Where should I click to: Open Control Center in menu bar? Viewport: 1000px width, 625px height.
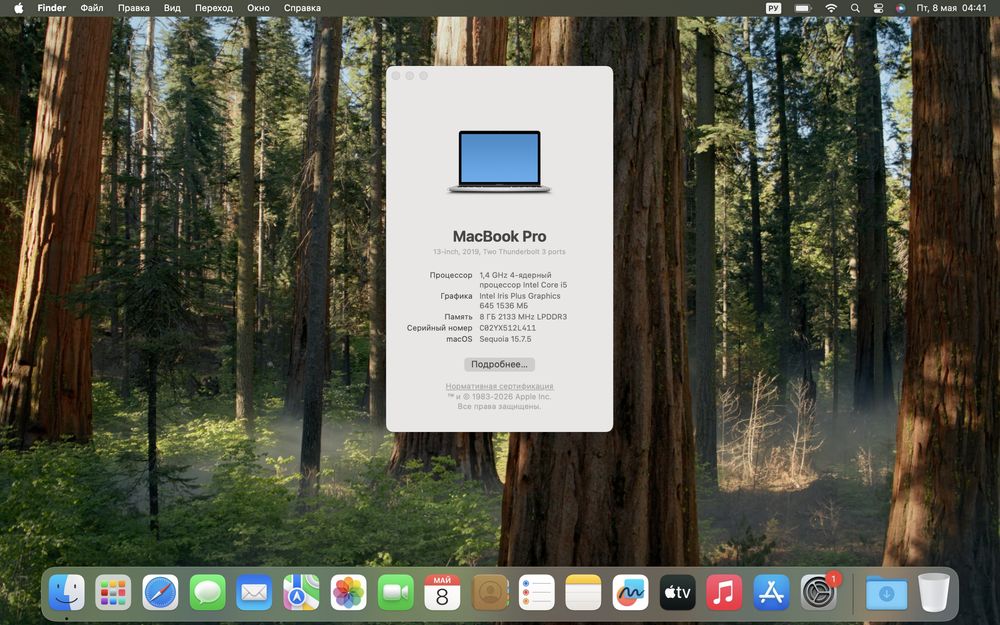click(878, 8)
